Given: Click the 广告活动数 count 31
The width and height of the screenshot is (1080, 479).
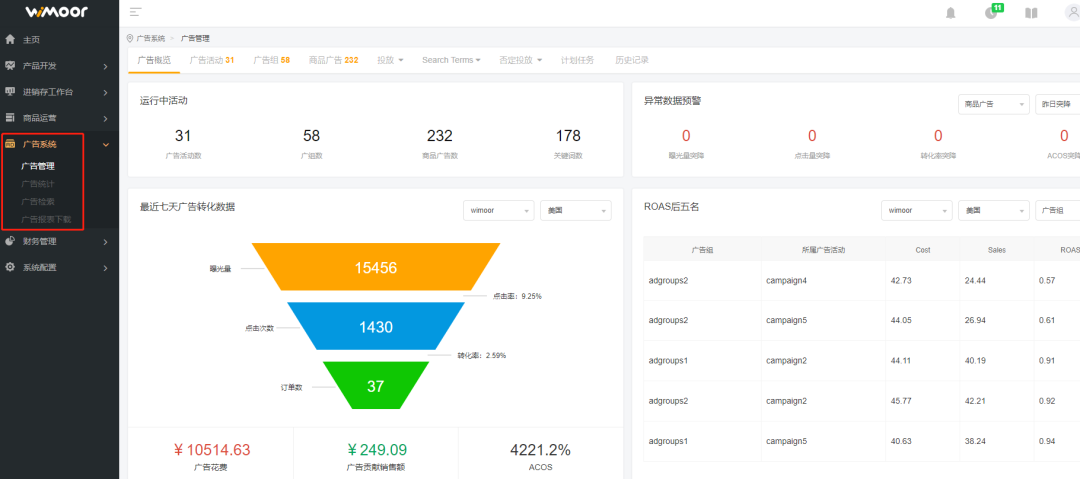Looking at the screenshot, I should (183, 136).
